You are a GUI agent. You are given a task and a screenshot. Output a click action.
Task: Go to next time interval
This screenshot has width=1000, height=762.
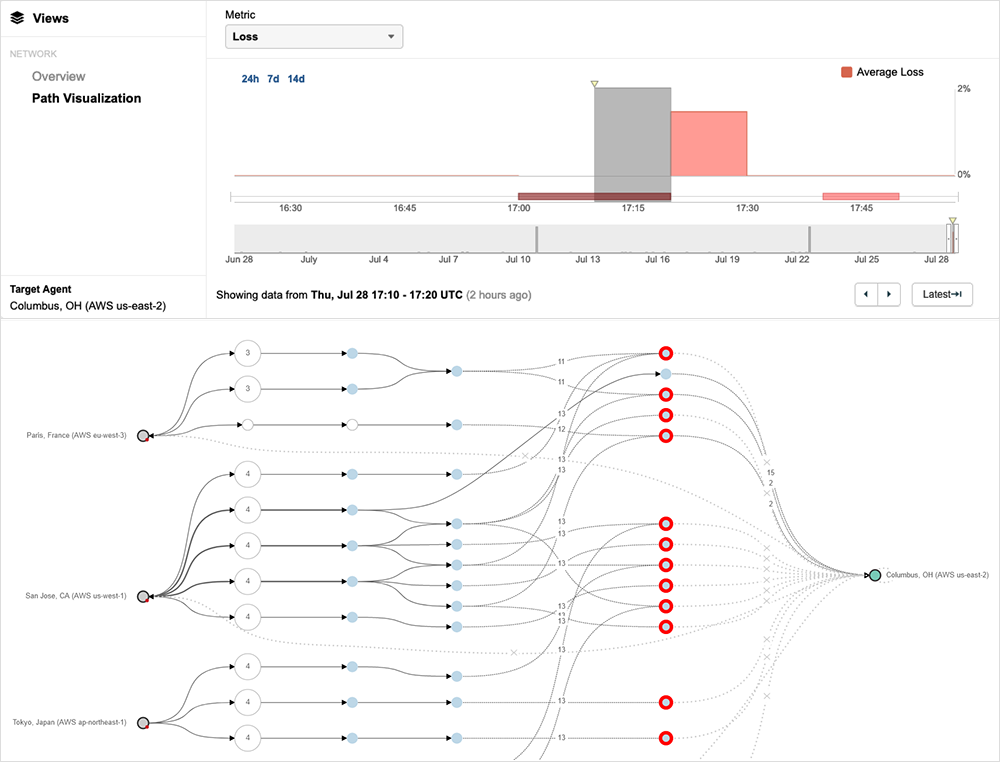pos(888,295)
